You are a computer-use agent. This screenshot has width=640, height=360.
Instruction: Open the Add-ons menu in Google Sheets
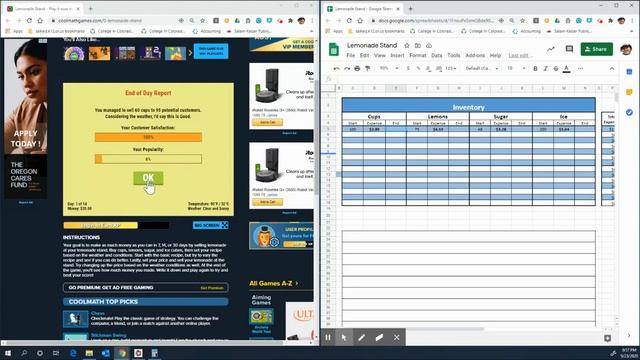point(475,55)
